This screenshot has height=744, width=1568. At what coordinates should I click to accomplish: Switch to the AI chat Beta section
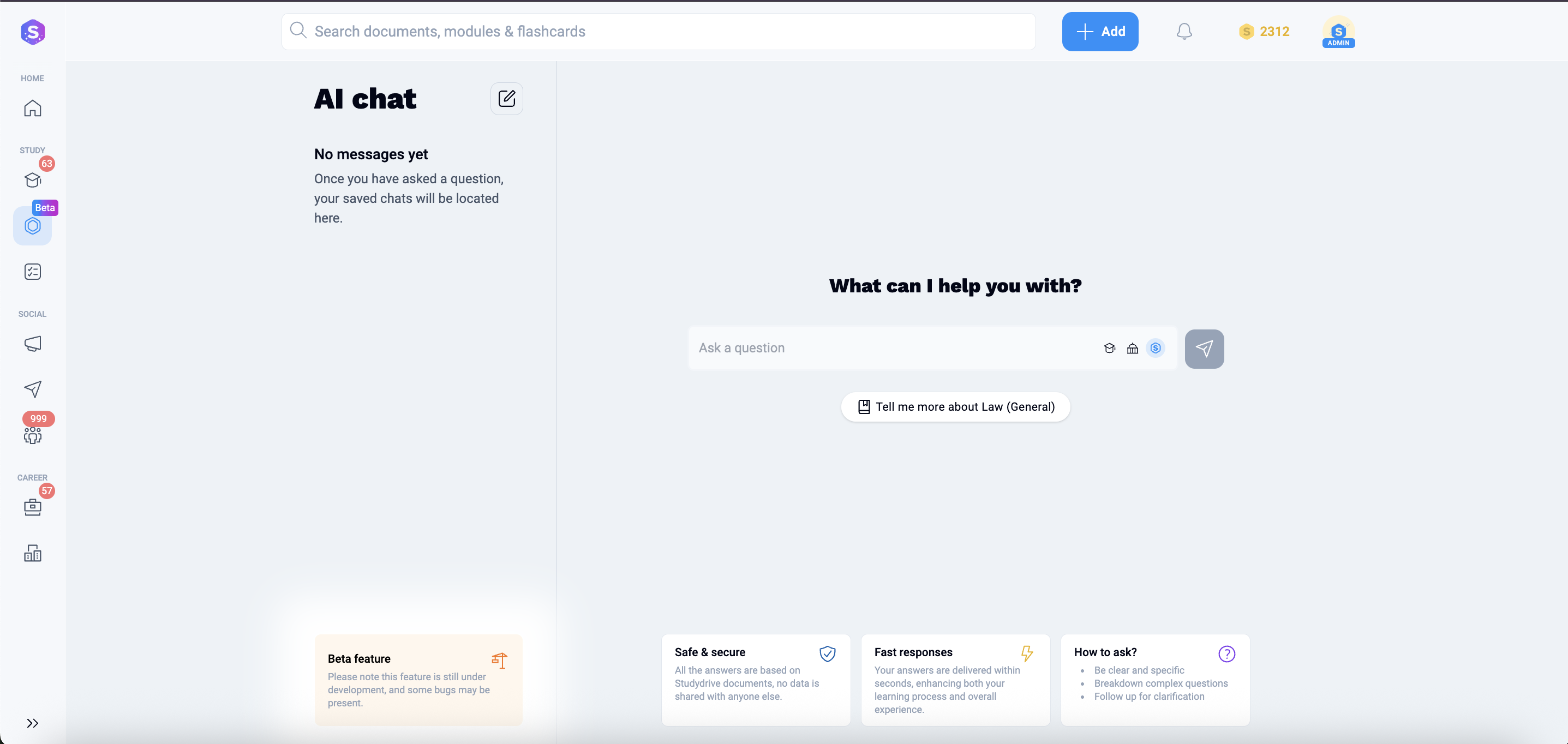pyautogui.click(x=32, y=226)
